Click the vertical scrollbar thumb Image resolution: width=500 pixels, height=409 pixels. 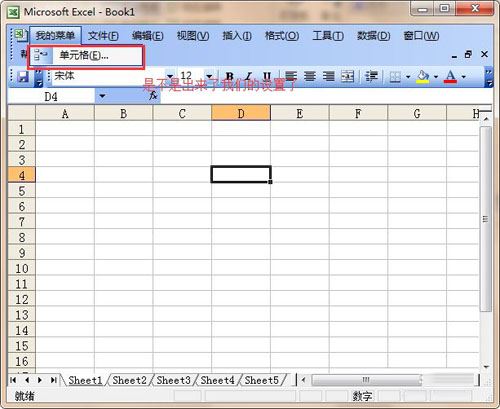[486, 219]
